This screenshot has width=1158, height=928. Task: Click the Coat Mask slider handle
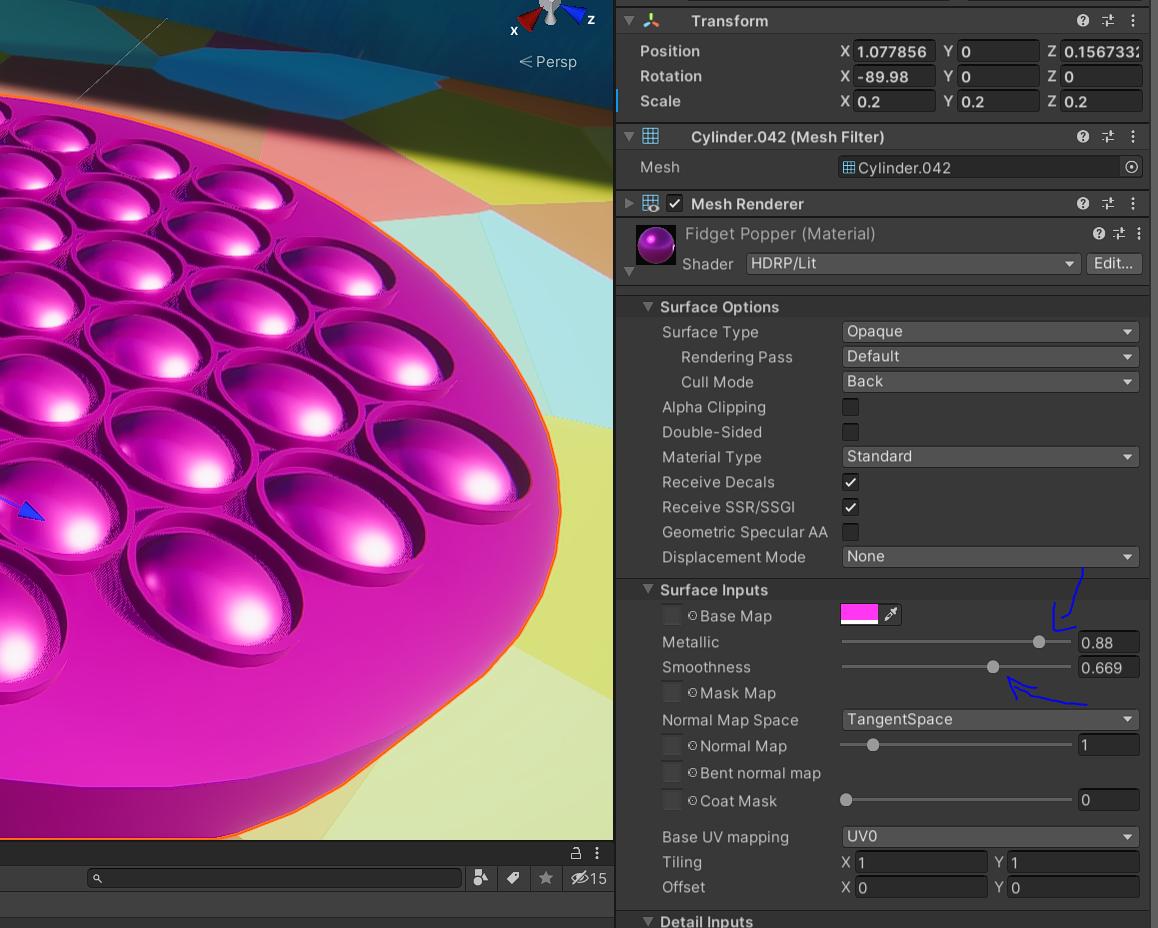click(846, 800)
